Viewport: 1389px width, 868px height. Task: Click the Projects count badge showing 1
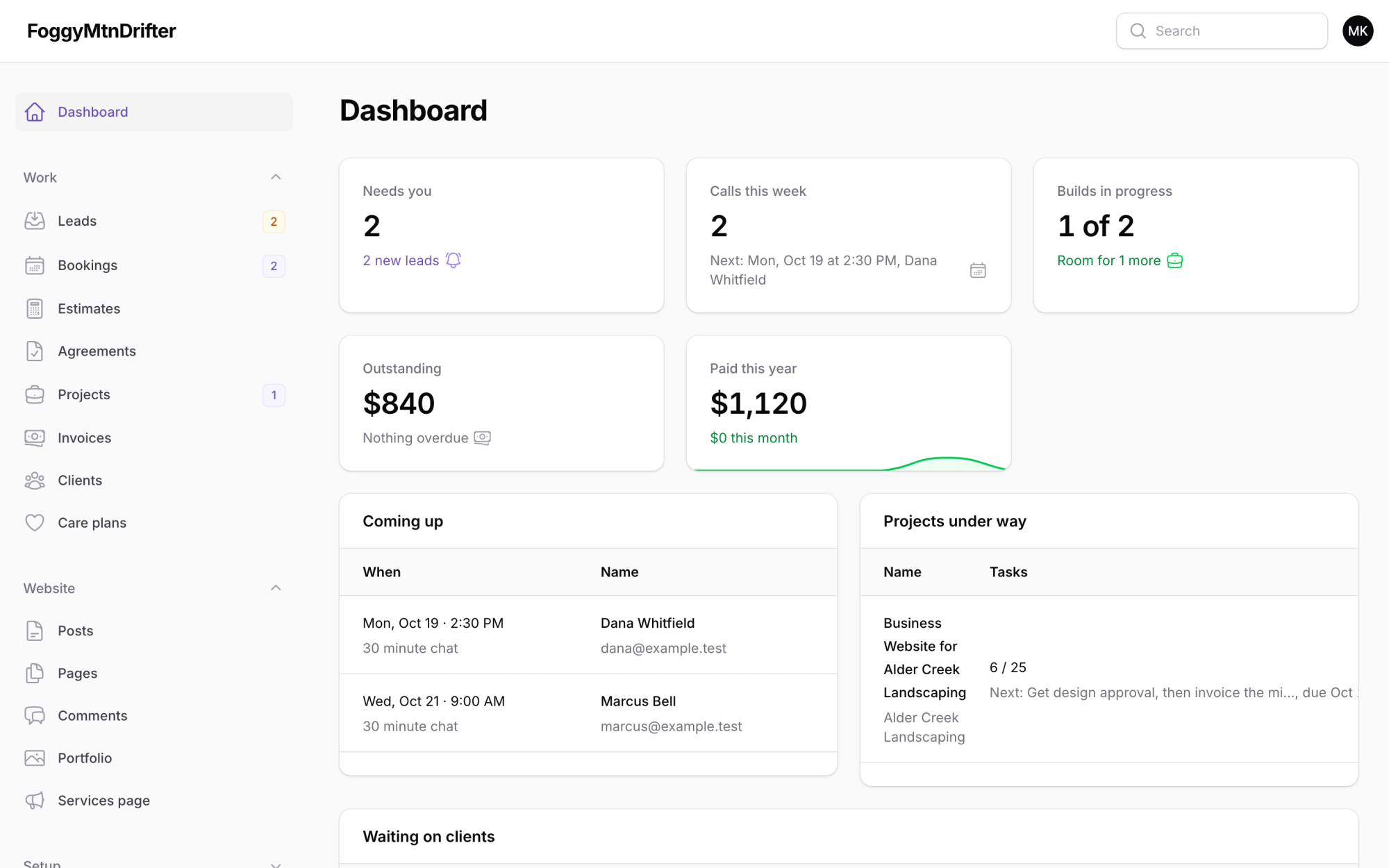[274, 395]
